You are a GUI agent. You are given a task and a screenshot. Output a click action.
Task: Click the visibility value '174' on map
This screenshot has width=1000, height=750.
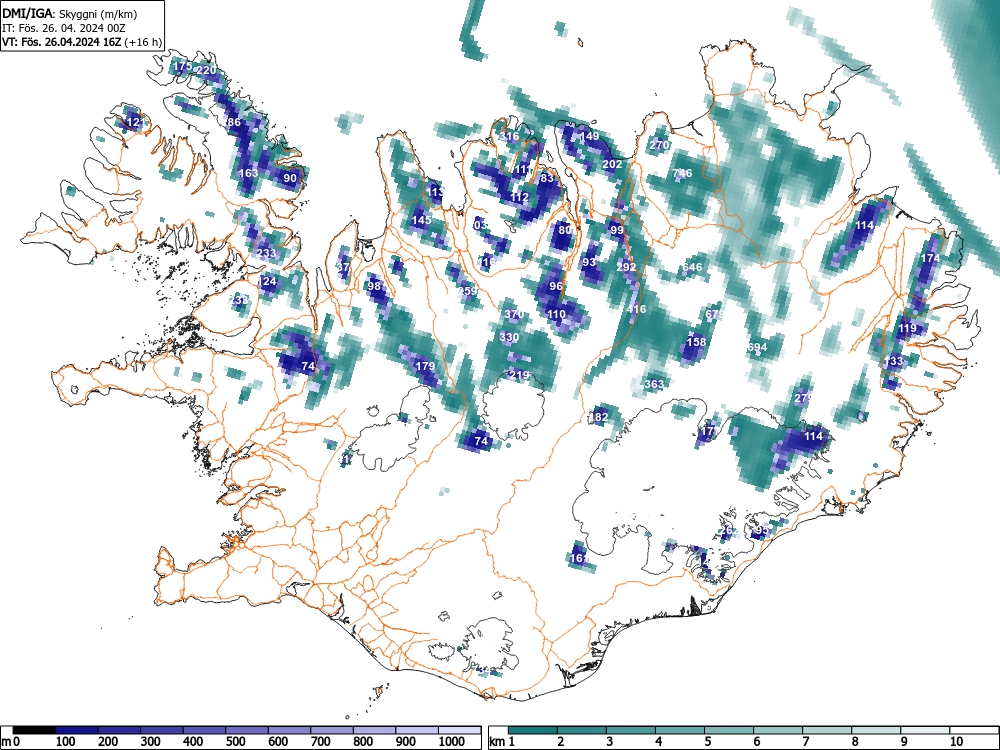point(930,258)
